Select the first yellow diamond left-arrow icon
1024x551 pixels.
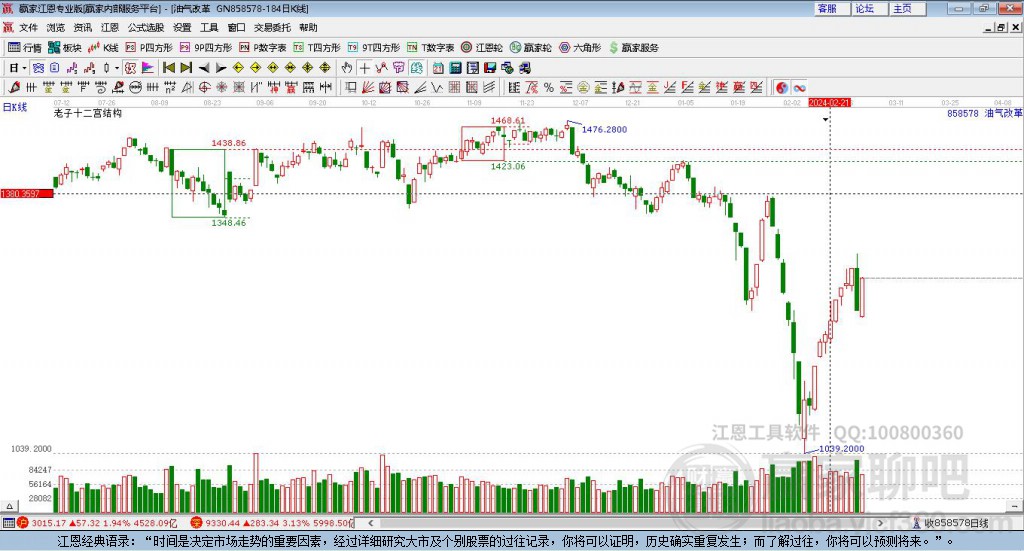click(238, 68)
